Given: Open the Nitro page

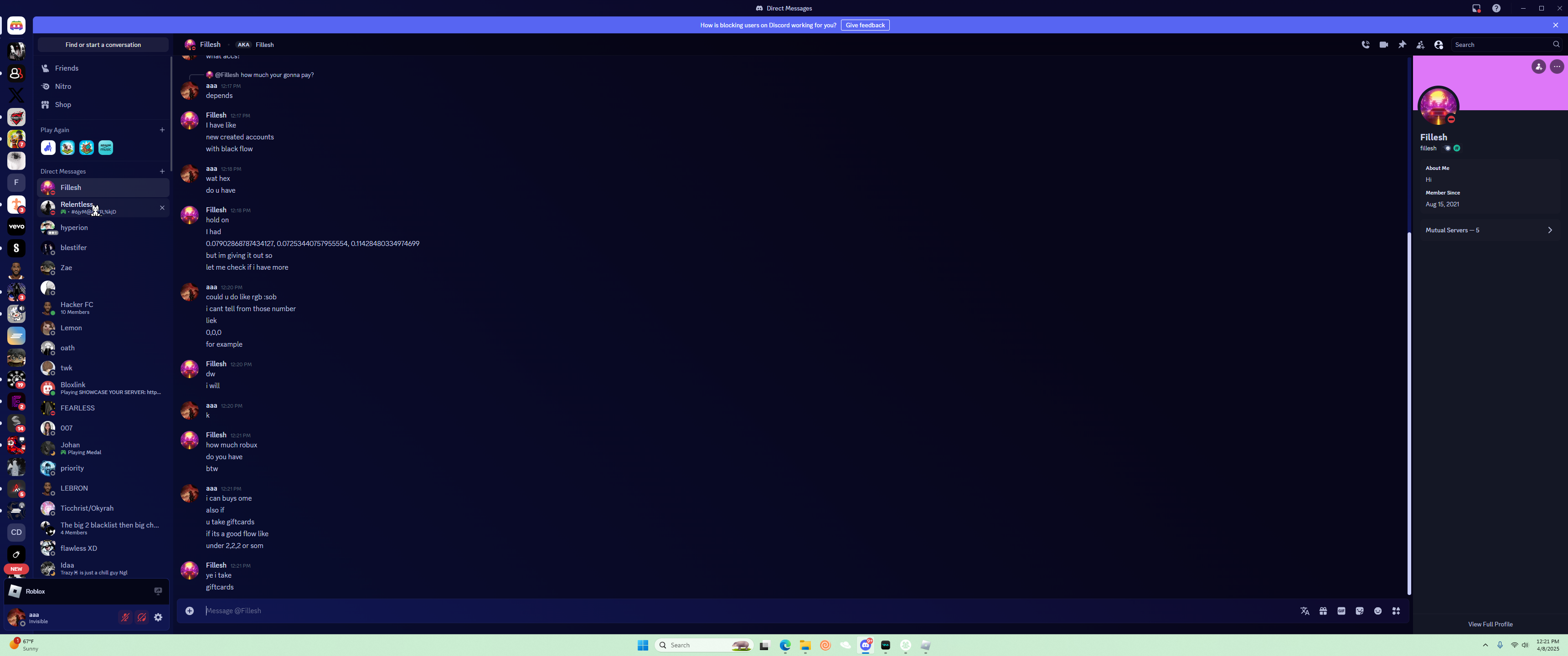Looking at the screenshot, I should [x=63, y=87].
